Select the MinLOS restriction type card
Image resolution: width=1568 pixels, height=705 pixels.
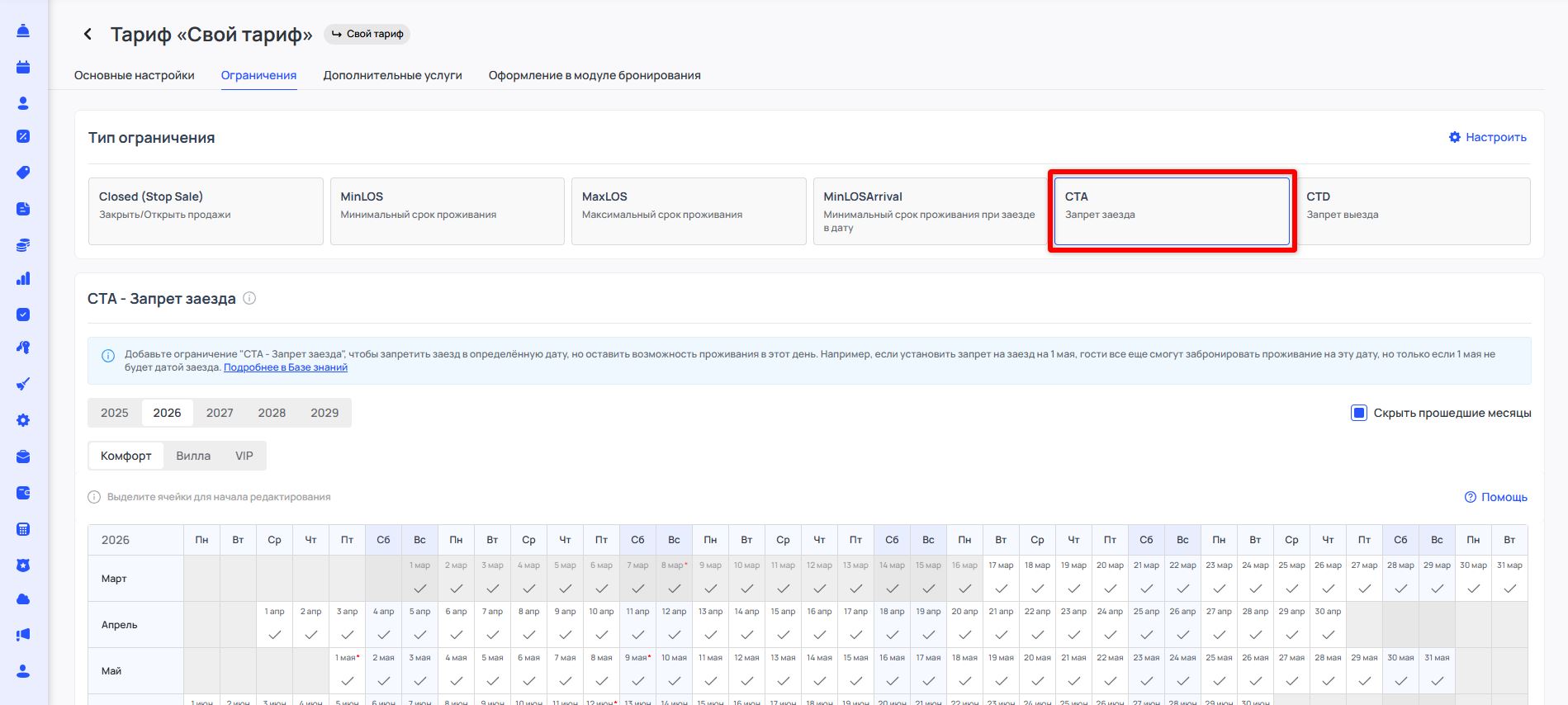pyautogui.click(x=447, y=211)
